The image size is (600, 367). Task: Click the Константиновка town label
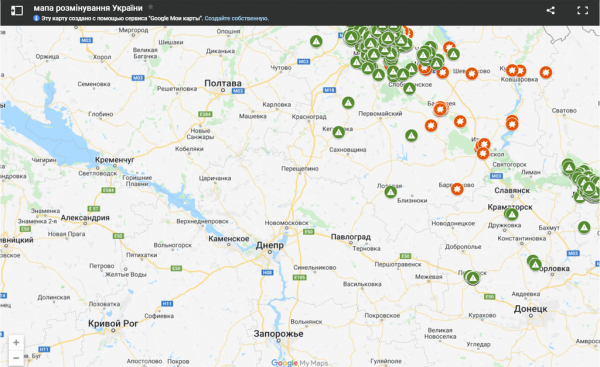tap(522, 238)
